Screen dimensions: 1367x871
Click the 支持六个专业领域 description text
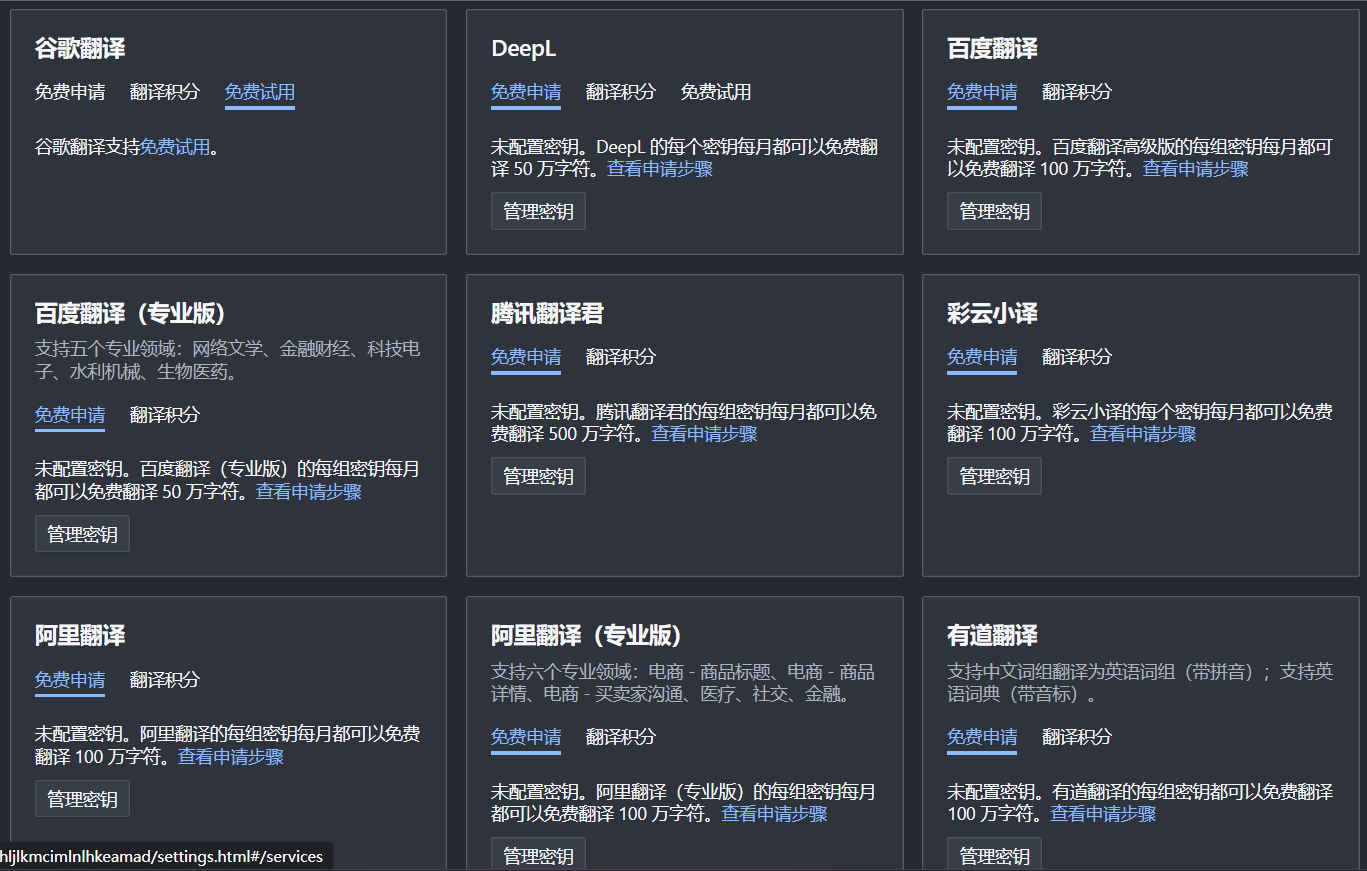(684, 683)
